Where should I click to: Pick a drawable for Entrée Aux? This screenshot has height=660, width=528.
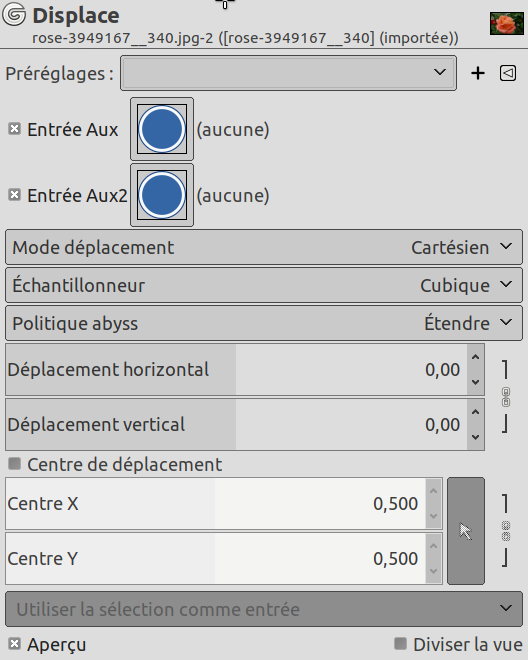pos(162,129)
